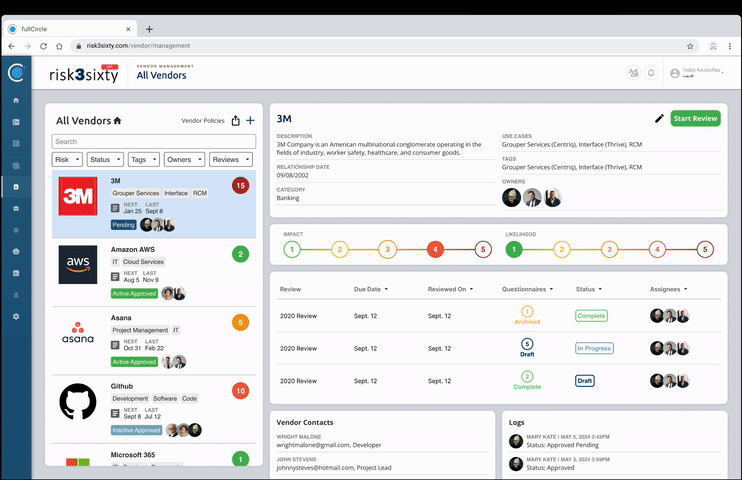Click the 3M logo thumbnail
This screenshot has width=742, height=480.
78,196
